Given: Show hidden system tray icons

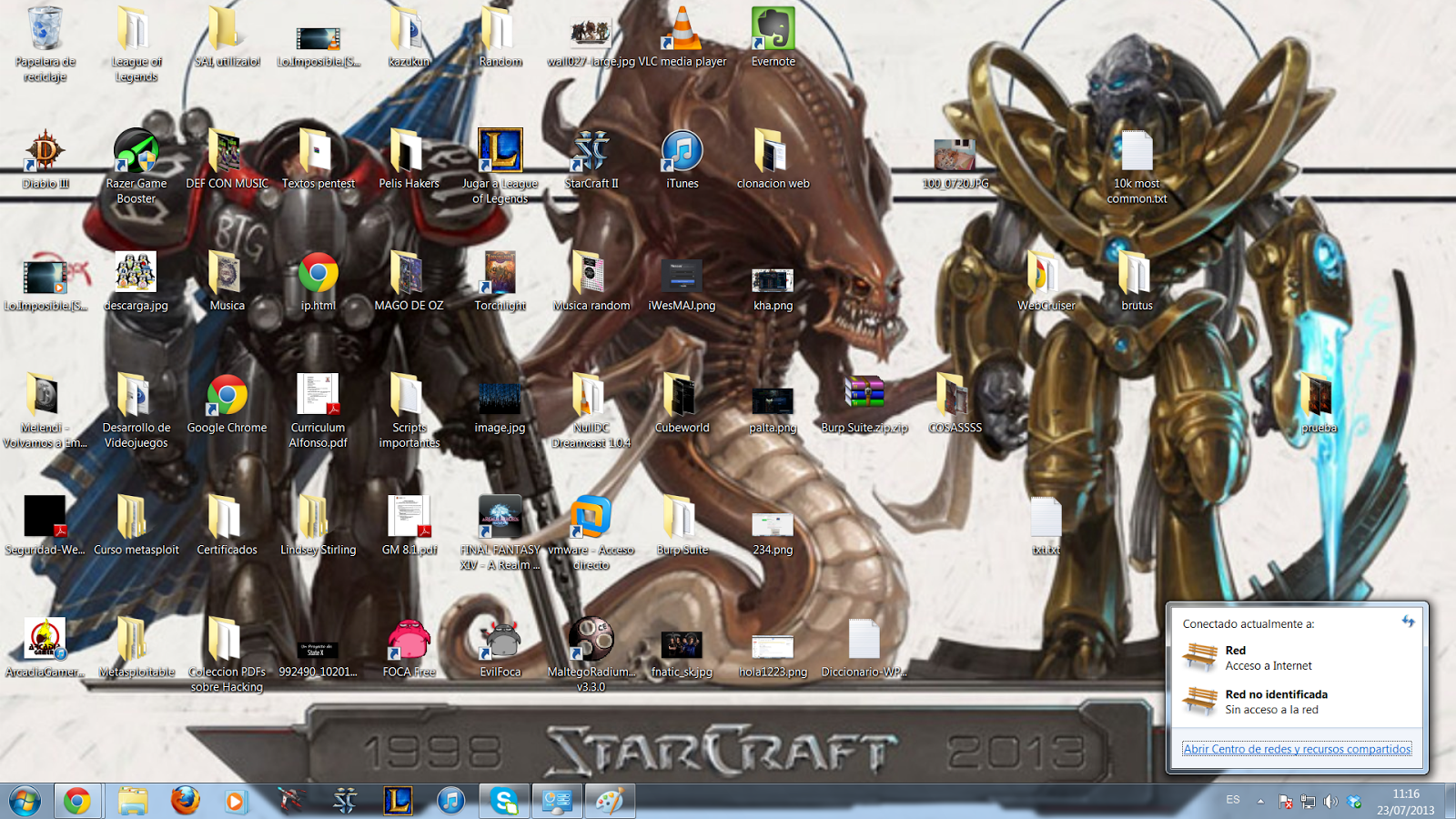Looking at the screenshot, I should point(1260,802).
